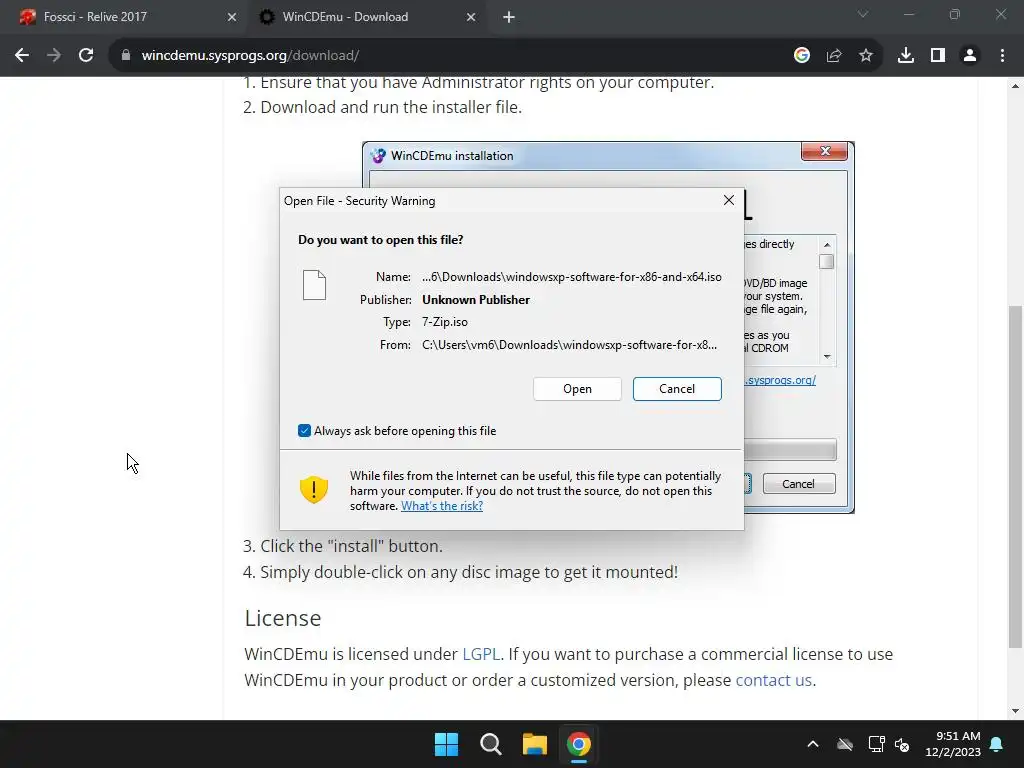Close the Fossci - Relive 2017 tab
The image size is (1024, 768).
[232, 18]
